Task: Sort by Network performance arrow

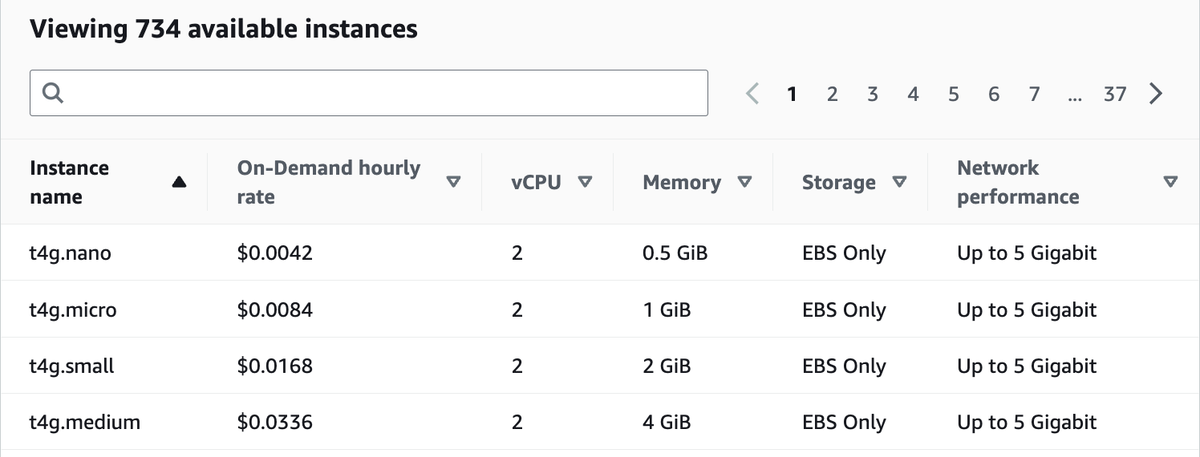Action: click(x=1171, y=182)
